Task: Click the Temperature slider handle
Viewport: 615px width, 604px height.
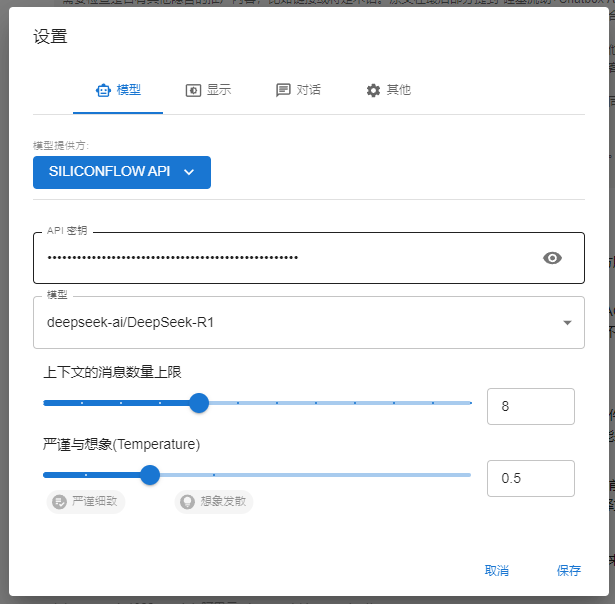Action: click(x=150, y=475)
